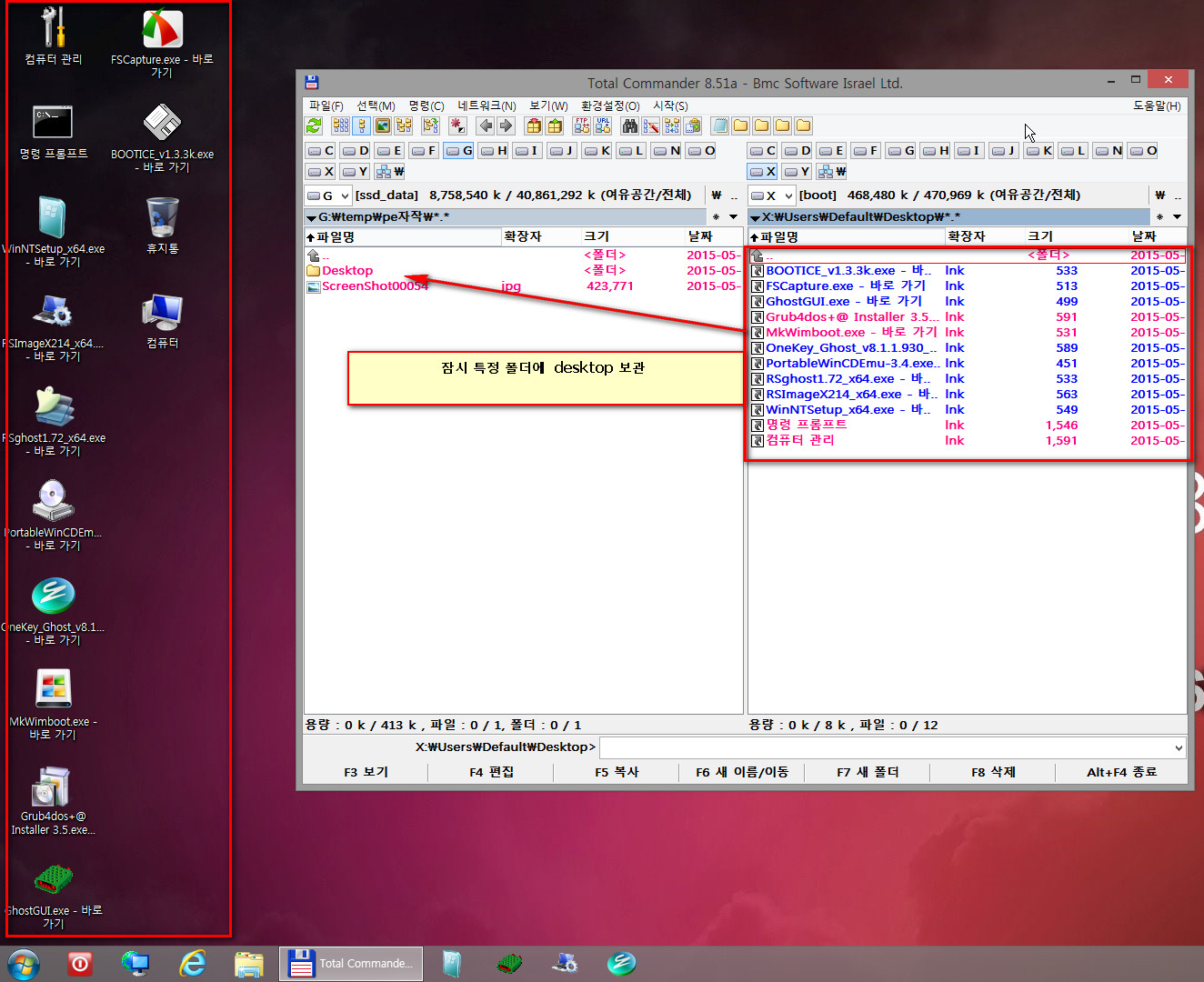This screenshot has width=1204, height=982.
Task: Switch right panel to drive G
Action: 901,151
